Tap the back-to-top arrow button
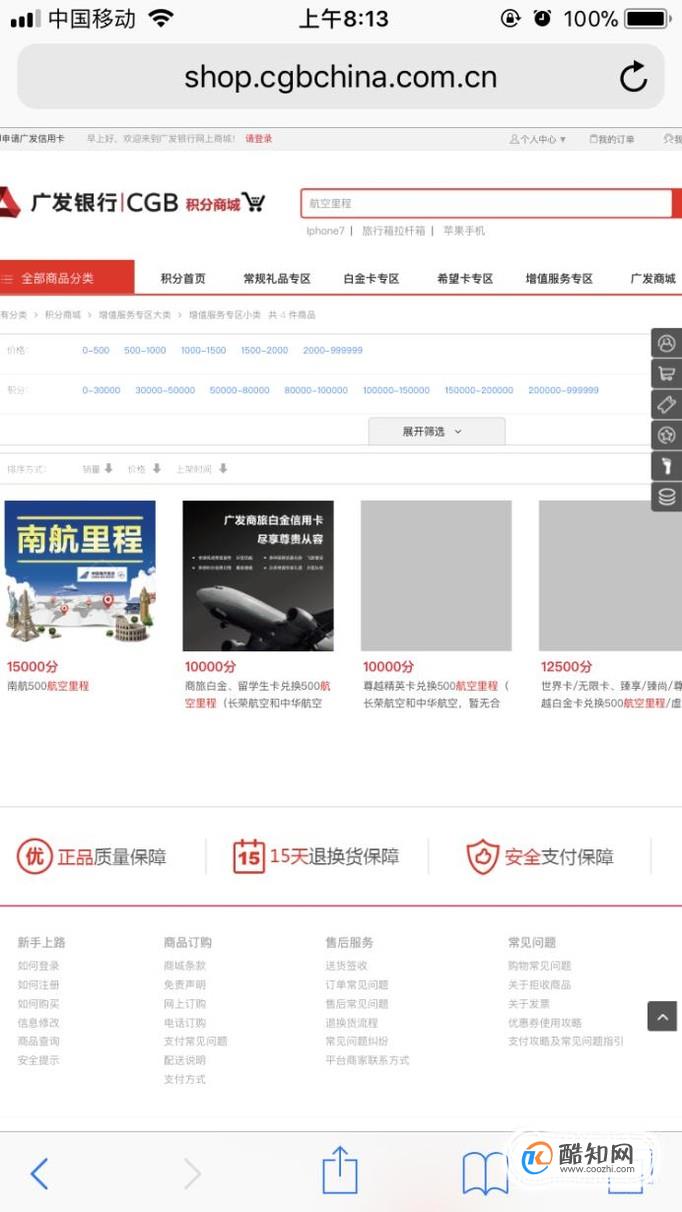Image resolution: width=682 pixels, height=1212 pixels. point(662,1016)
